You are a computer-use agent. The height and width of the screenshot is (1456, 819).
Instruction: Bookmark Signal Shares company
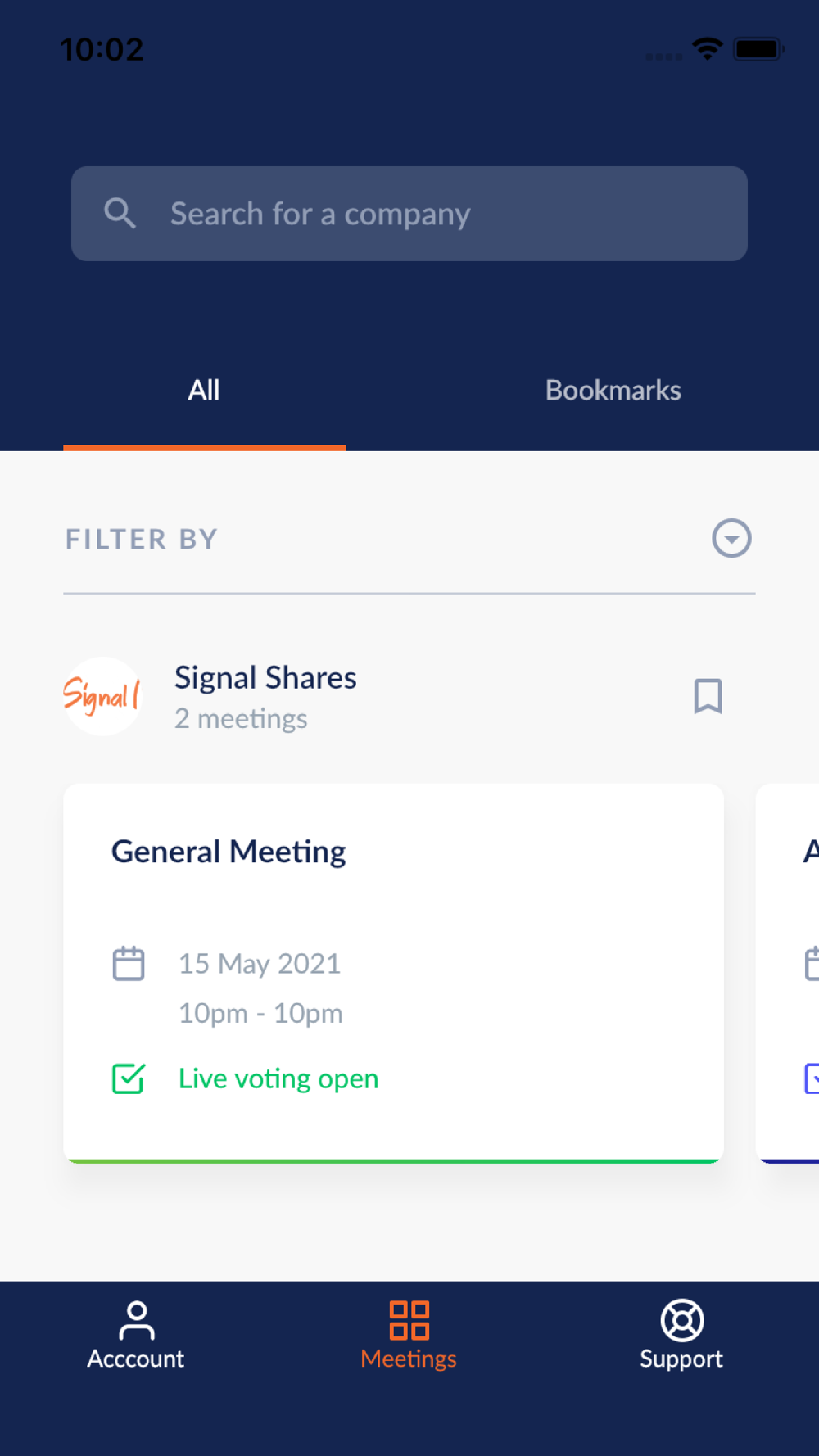(x=708, y=696)
